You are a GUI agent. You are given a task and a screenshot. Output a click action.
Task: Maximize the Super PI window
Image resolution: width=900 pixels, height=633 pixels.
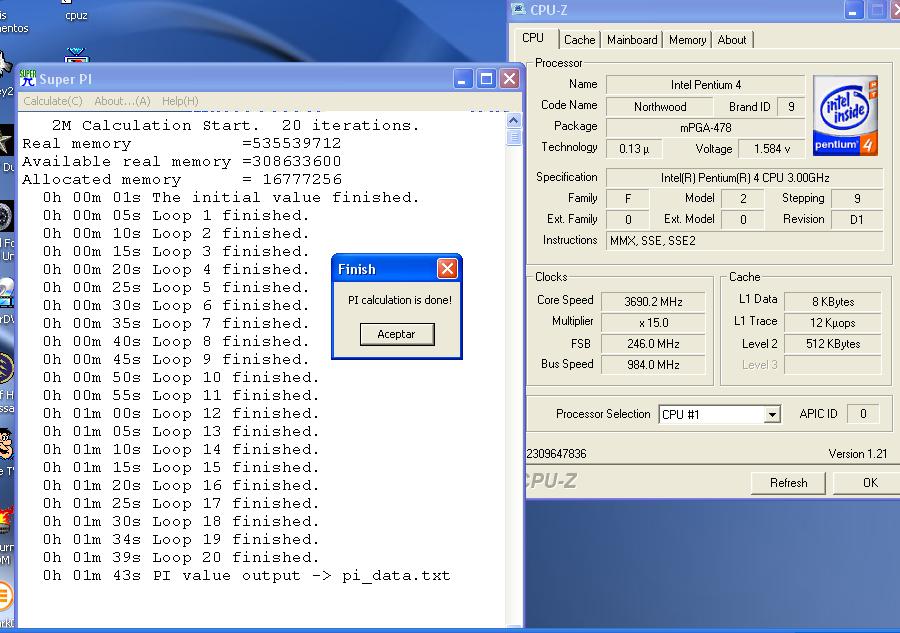(486, 79)
